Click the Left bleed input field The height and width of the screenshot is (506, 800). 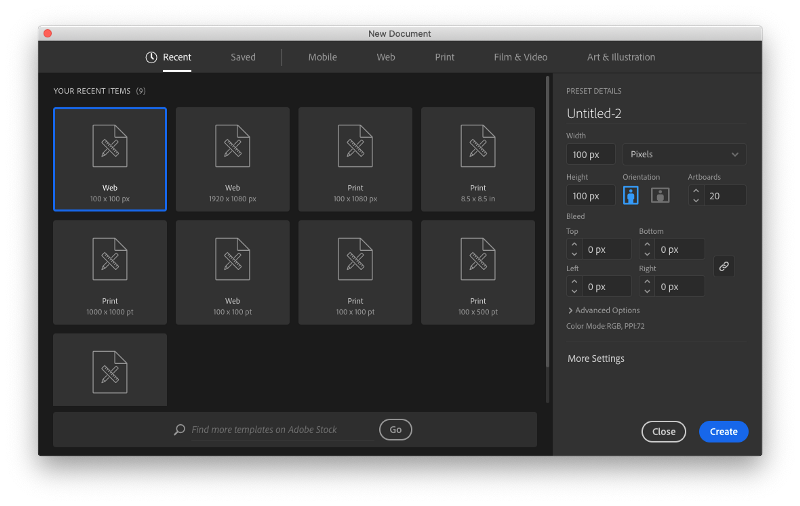607,287
